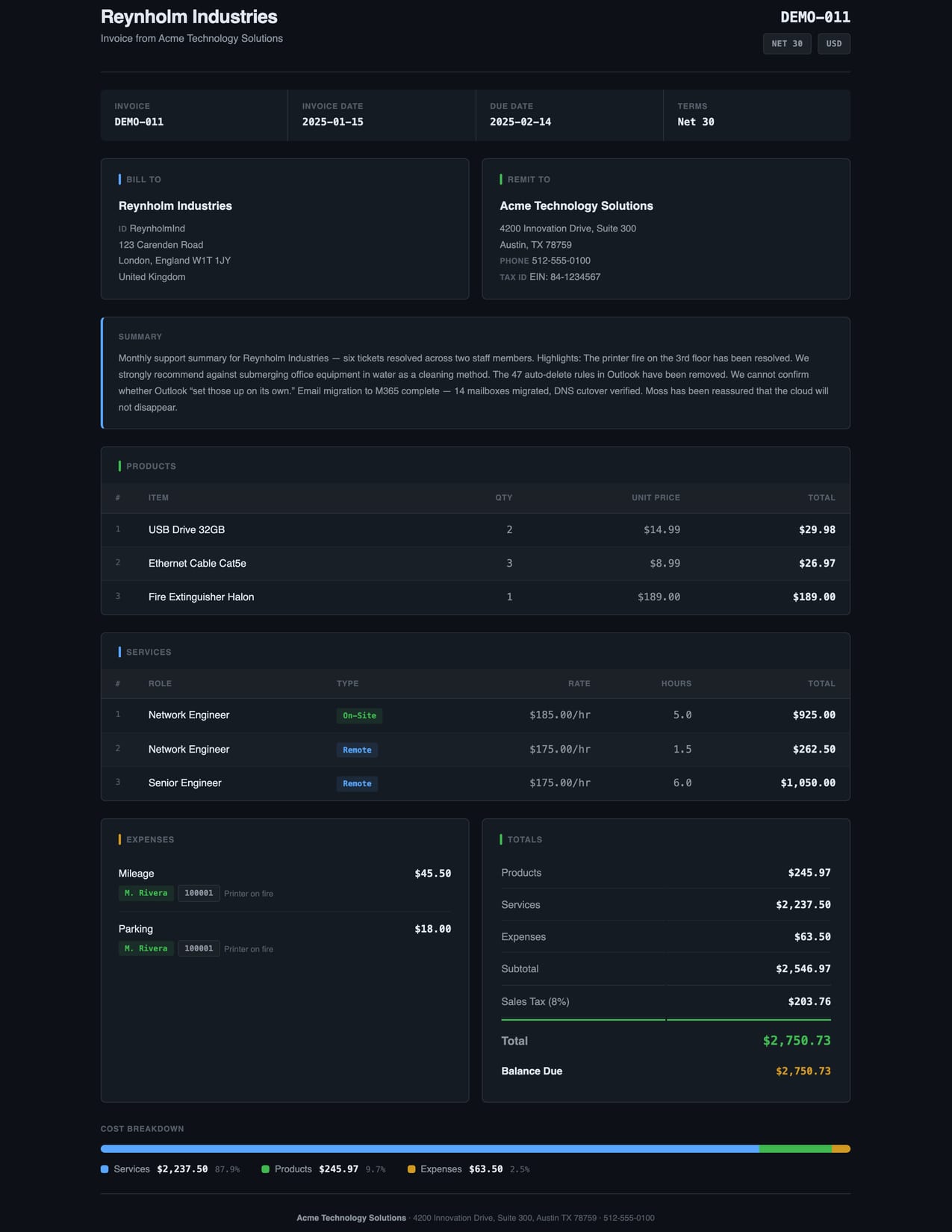Click the NET 30 badge in header
The image size is (952, 1232).
click(787, 43)
